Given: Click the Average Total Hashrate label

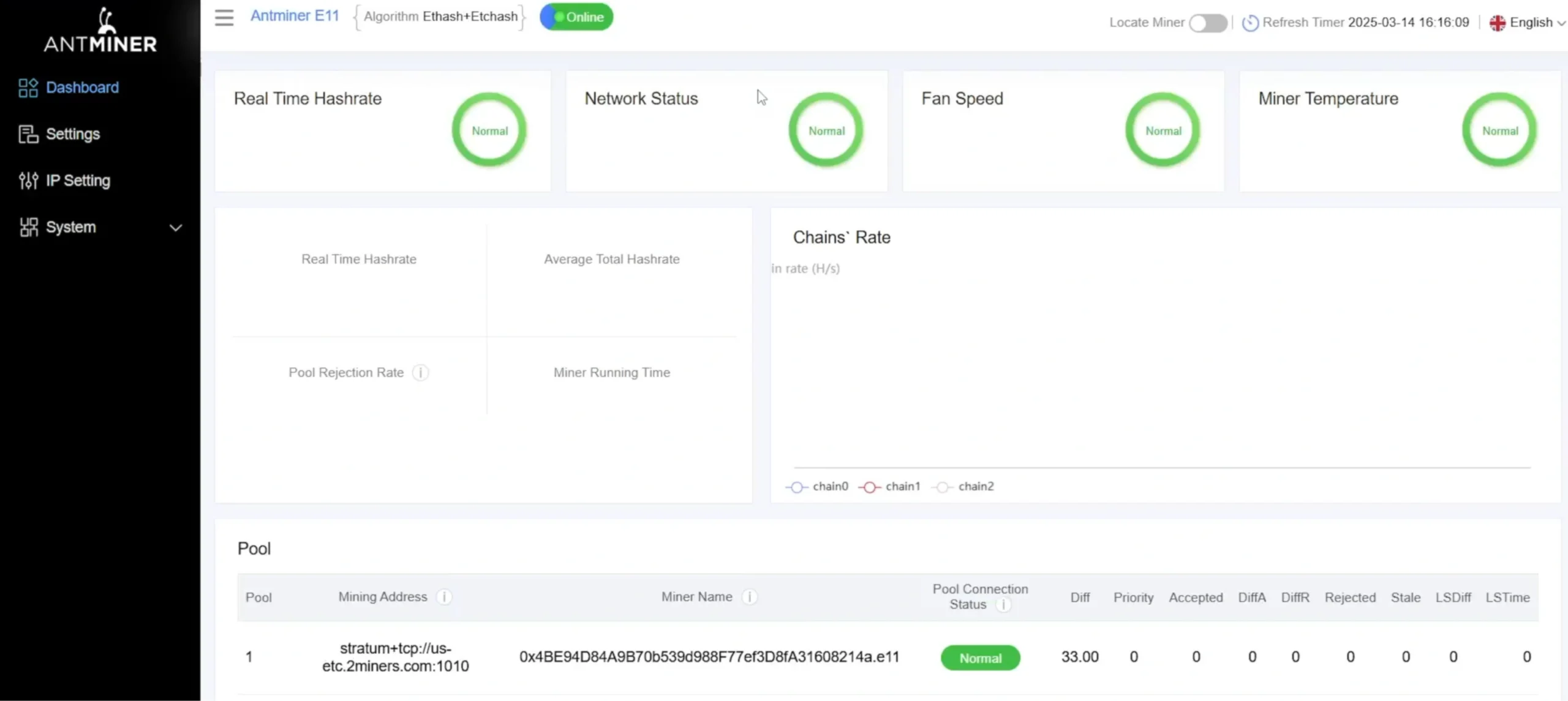Looking at the screenshot, I should tap(612, 260).
